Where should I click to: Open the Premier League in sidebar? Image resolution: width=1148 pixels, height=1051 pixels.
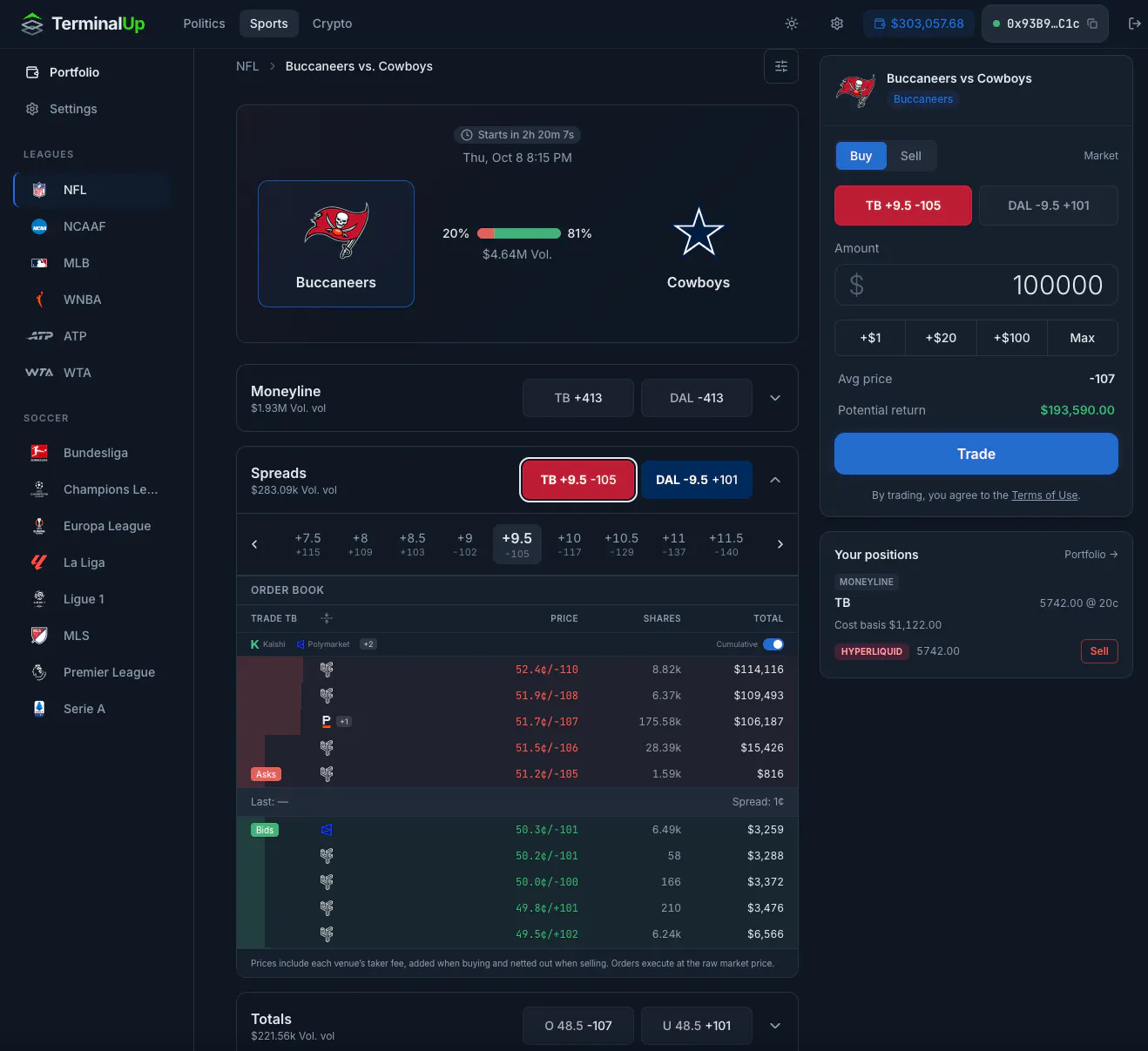(91, 672)
